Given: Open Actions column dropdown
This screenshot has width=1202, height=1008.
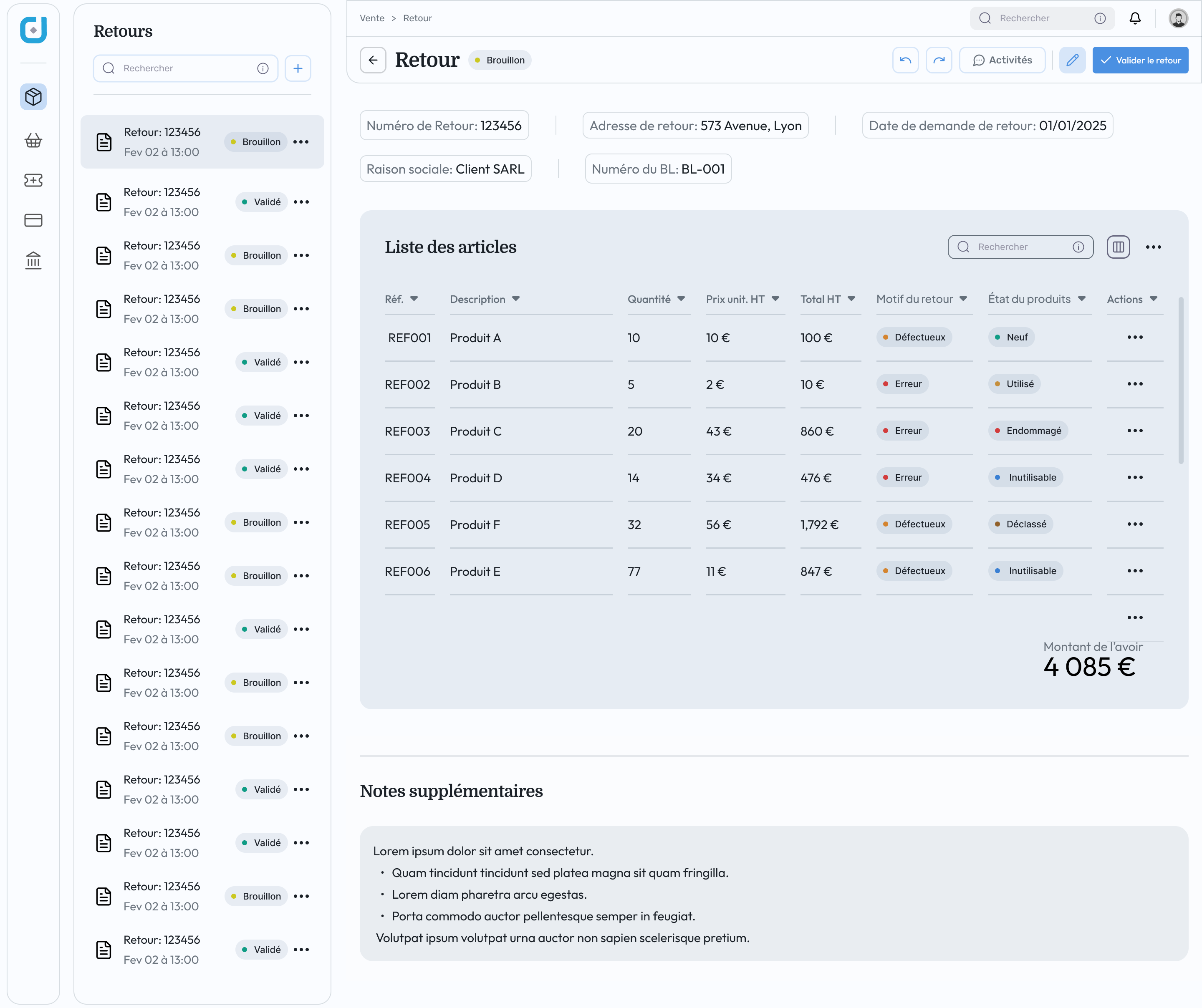Looking at the screenshot, I should click(1153, 299).
